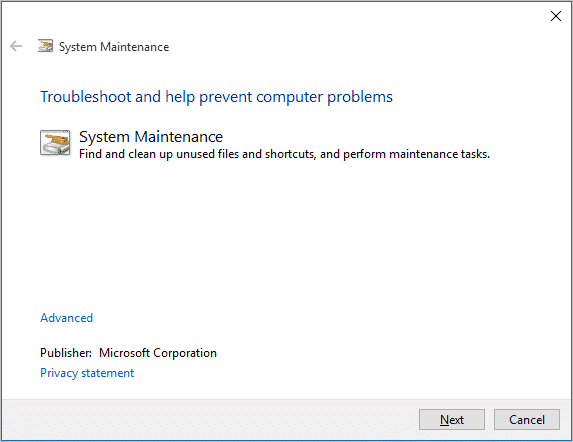Click the word Troubleshoot in the heading

pos(86,97)
